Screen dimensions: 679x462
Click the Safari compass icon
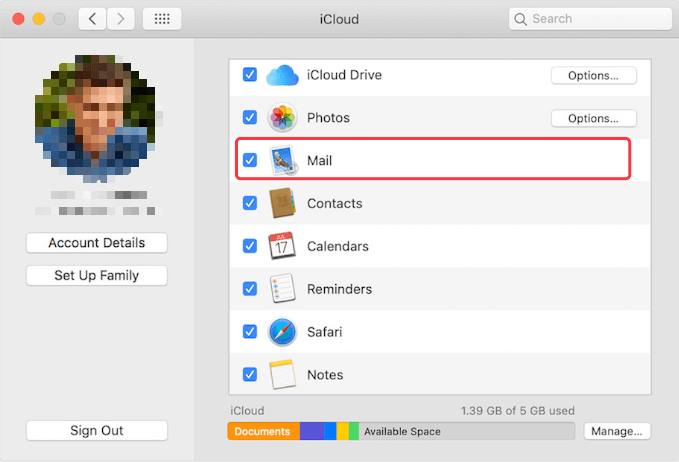(x=282, y=332)
